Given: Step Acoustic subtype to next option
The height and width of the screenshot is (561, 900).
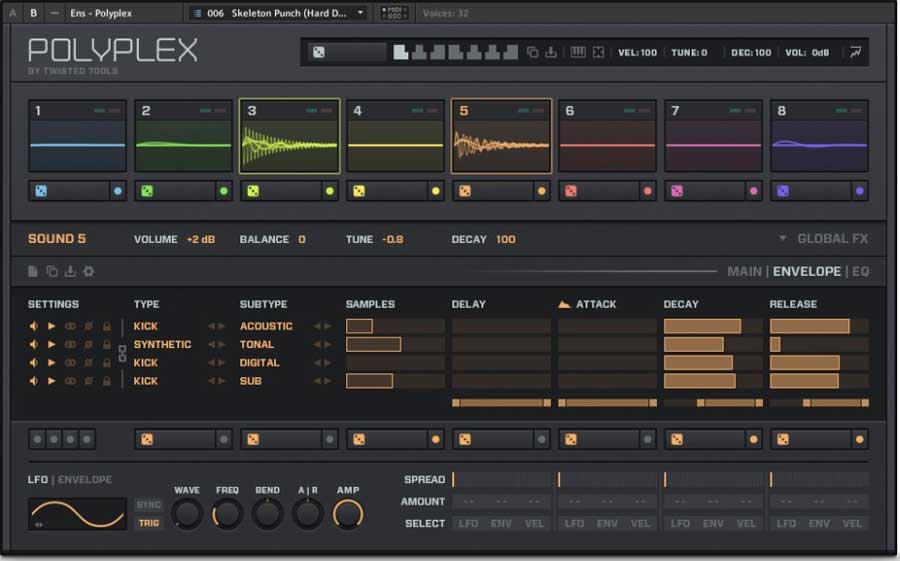Looking at the screenshot, I should 328,326.
